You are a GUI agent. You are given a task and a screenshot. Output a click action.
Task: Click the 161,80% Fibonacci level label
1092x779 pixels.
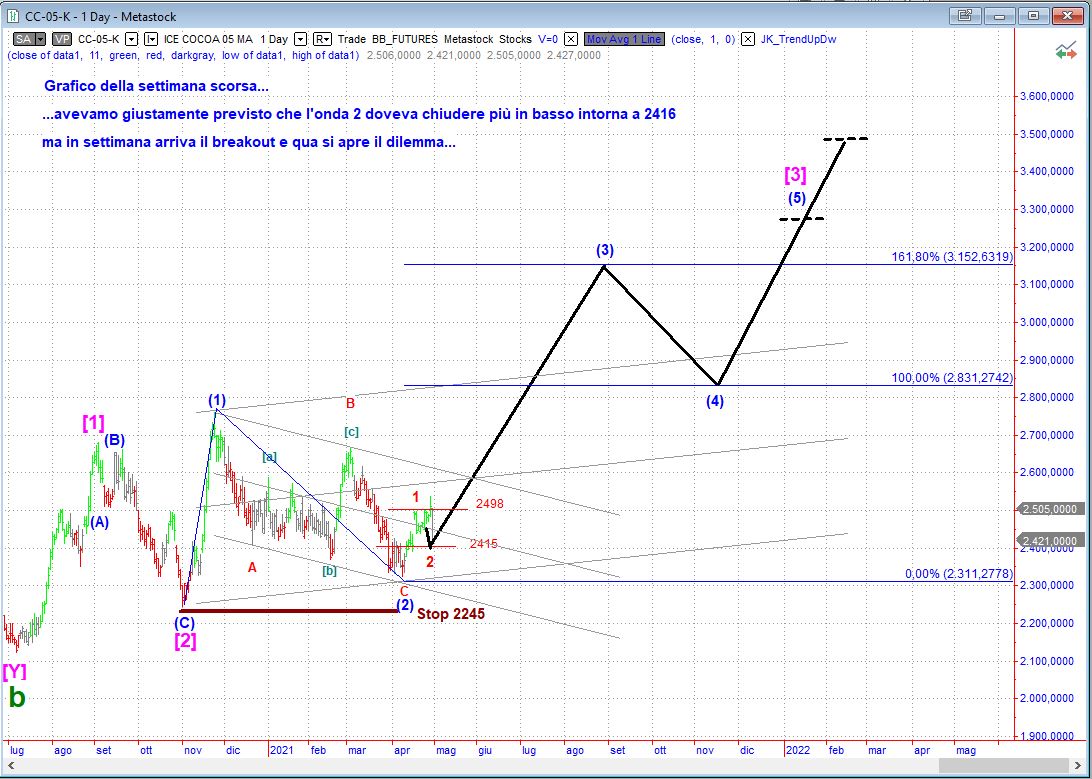[x=952, y=257]
